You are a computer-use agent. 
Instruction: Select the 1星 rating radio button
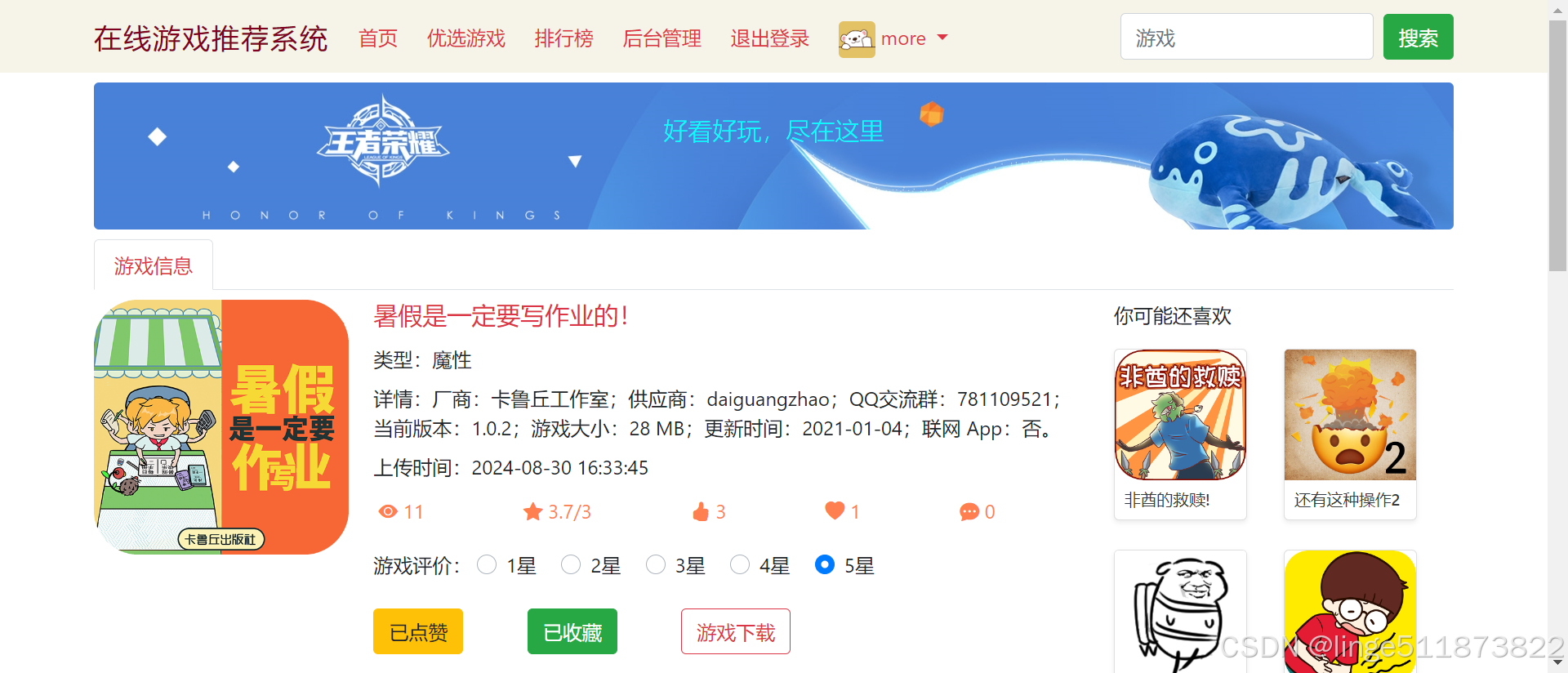coord(487,564)
